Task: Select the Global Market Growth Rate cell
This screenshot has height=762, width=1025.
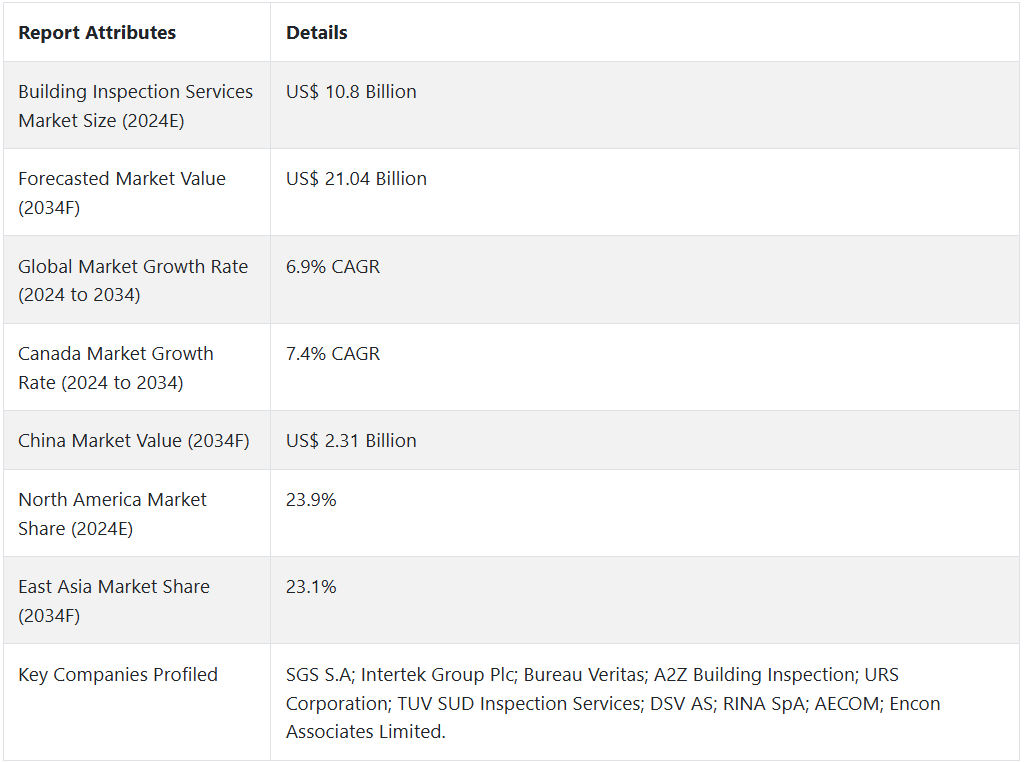Action: [x=133, y=281]
